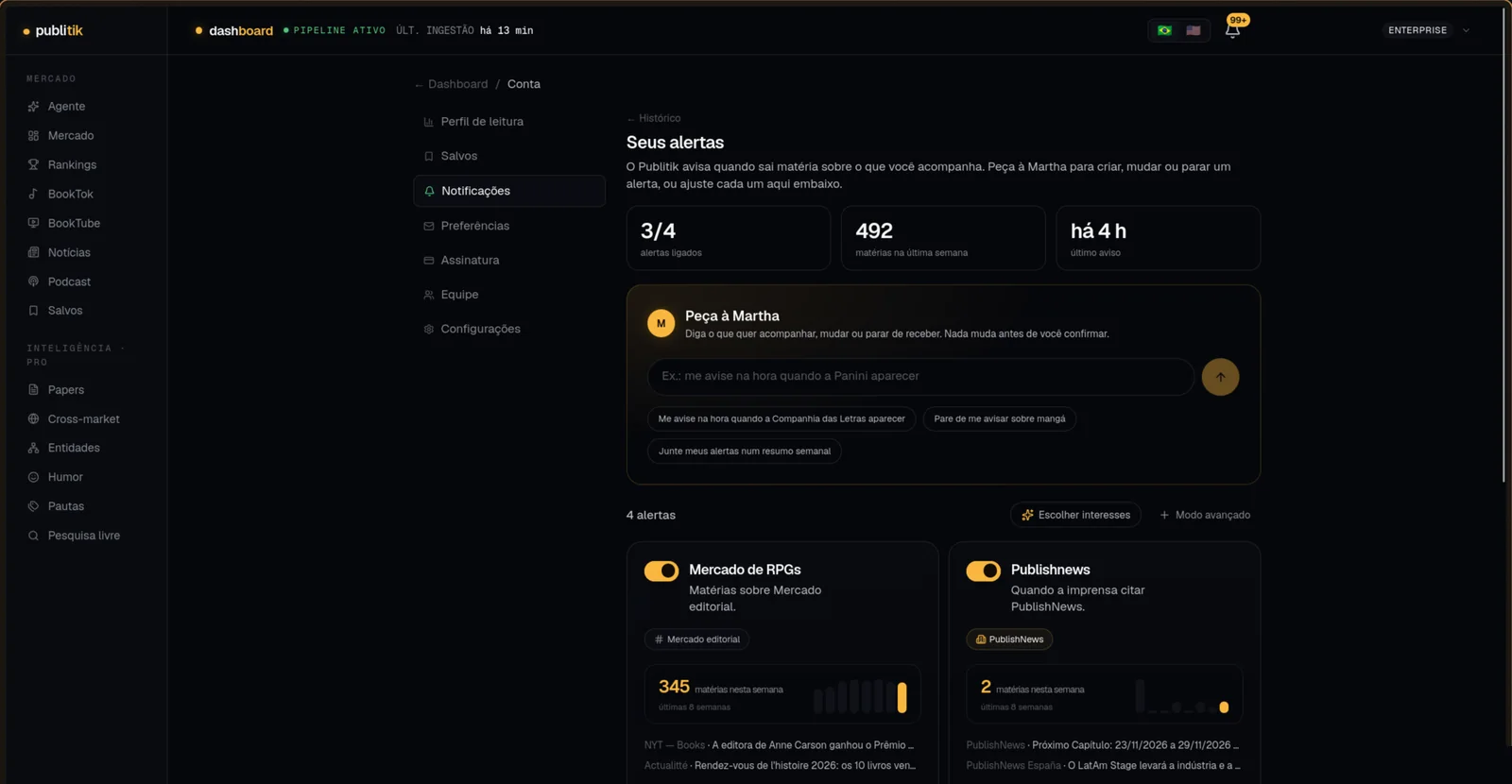Open Salvos in the account menu

pos(509,156)
